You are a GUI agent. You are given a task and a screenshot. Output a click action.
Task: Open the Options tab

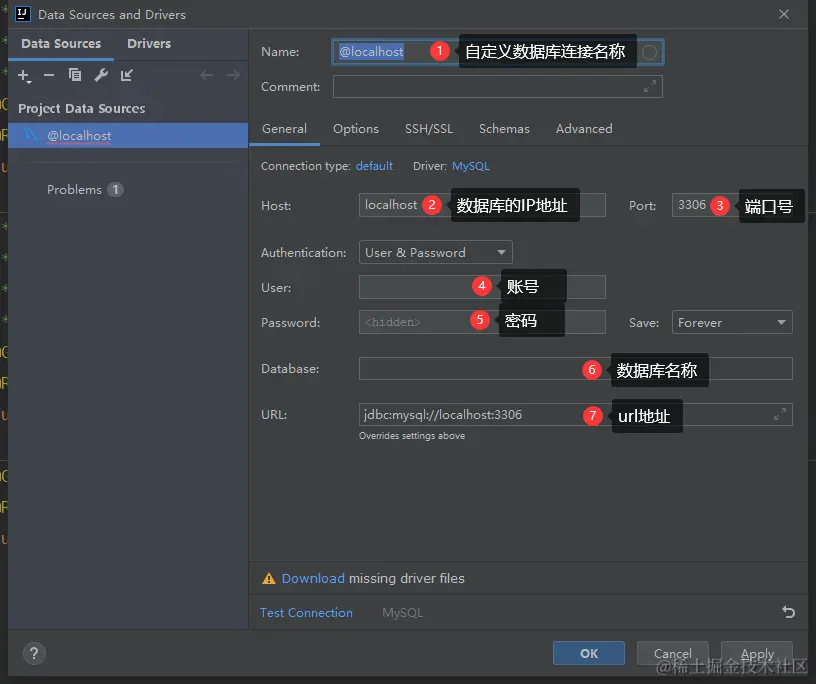coord(356,129)
